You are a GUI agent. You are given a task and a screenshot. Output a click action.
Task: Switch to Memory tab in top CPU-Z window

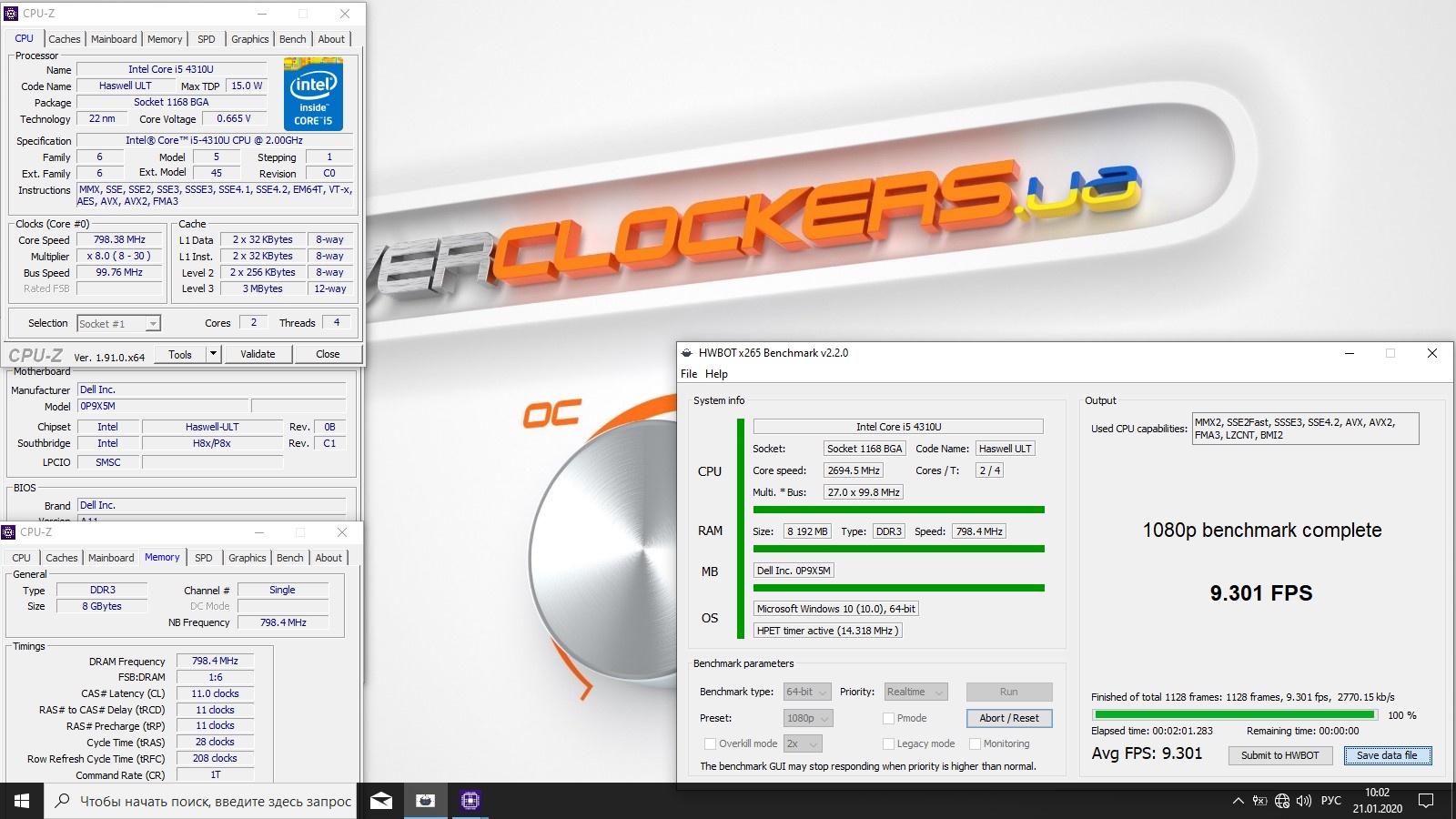(x=165, y=39)
